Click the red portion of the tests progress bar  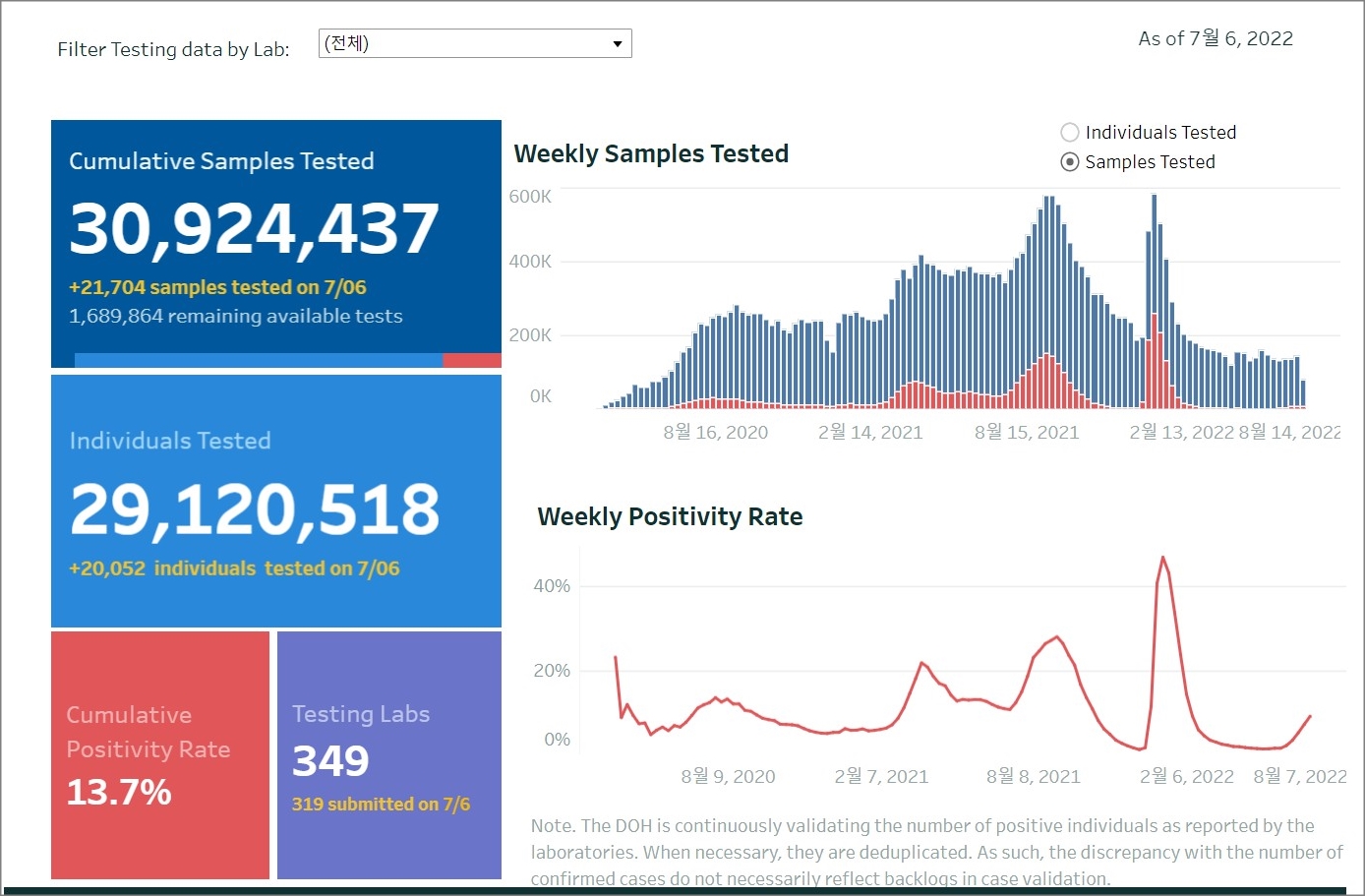tap(472, 361)
